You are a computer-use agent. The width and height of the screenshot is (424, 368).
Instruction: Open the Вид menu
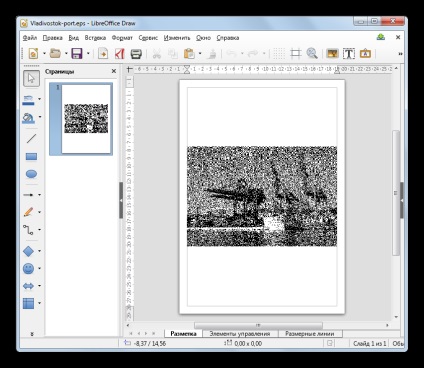[x=73, y=38]
